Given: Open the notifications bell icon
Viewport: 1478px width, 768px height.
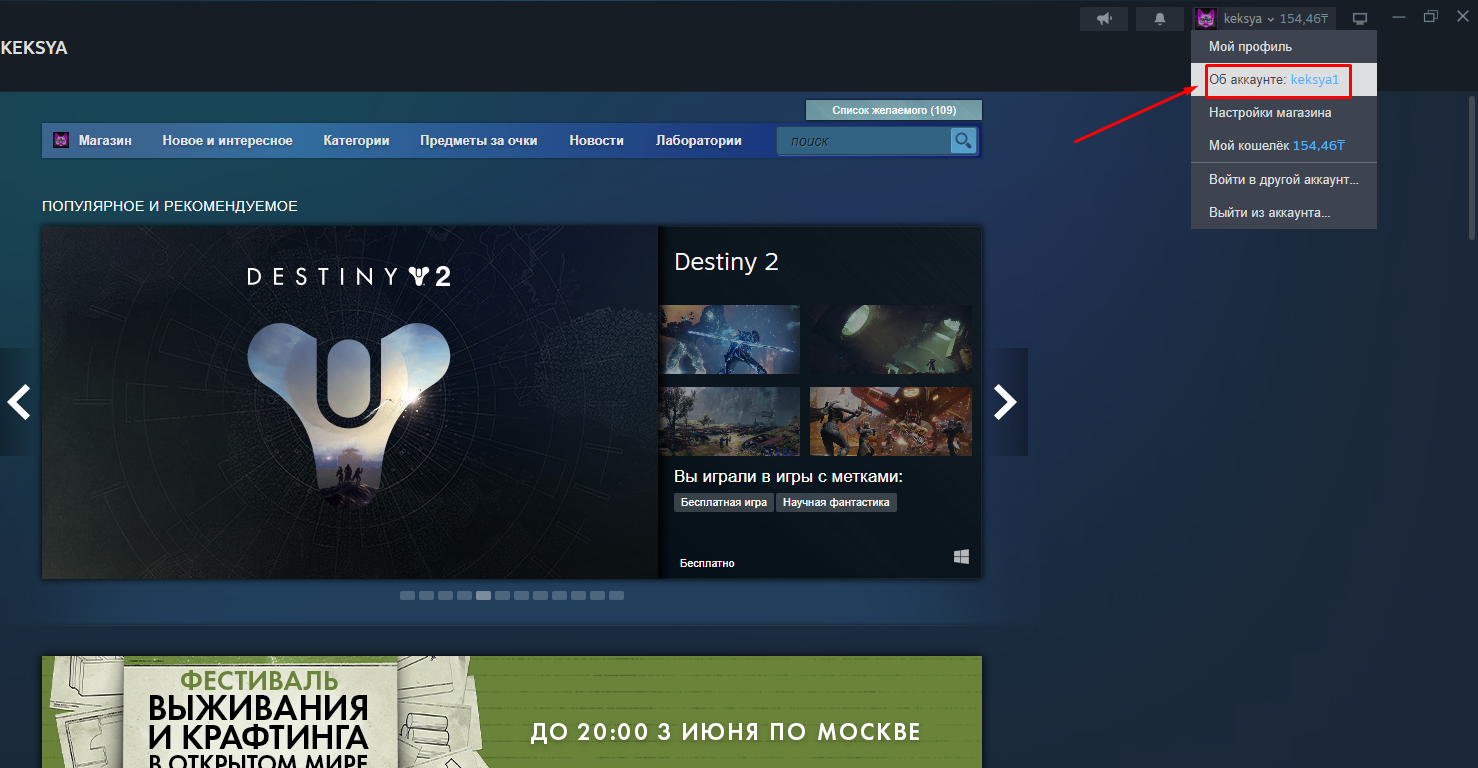Looking at the screenshot, I should [1160, 19].
